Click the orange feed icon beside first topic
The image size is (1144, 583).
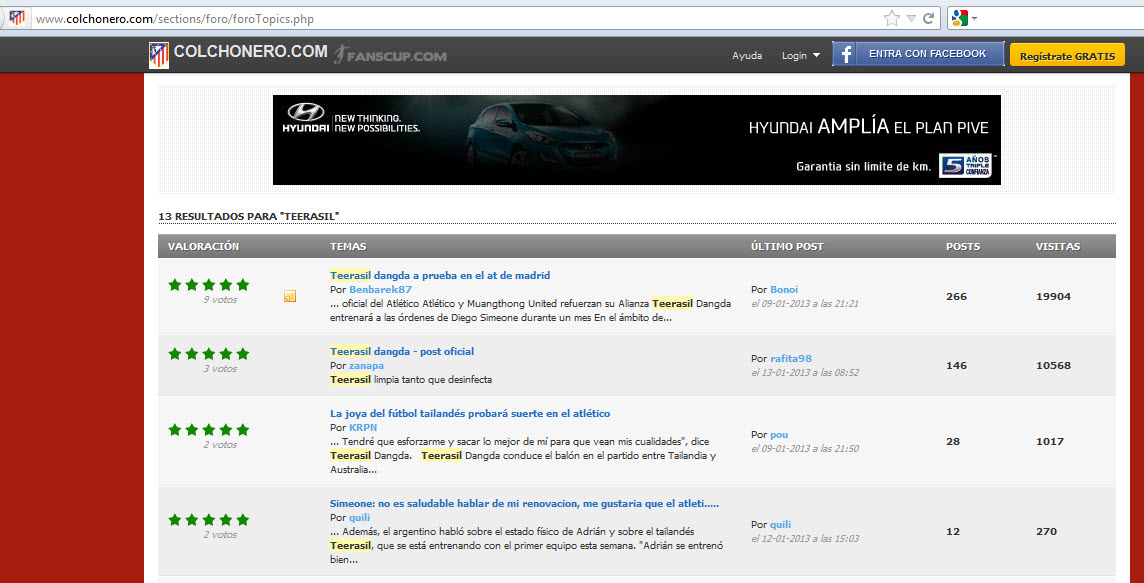pos(290,296)
